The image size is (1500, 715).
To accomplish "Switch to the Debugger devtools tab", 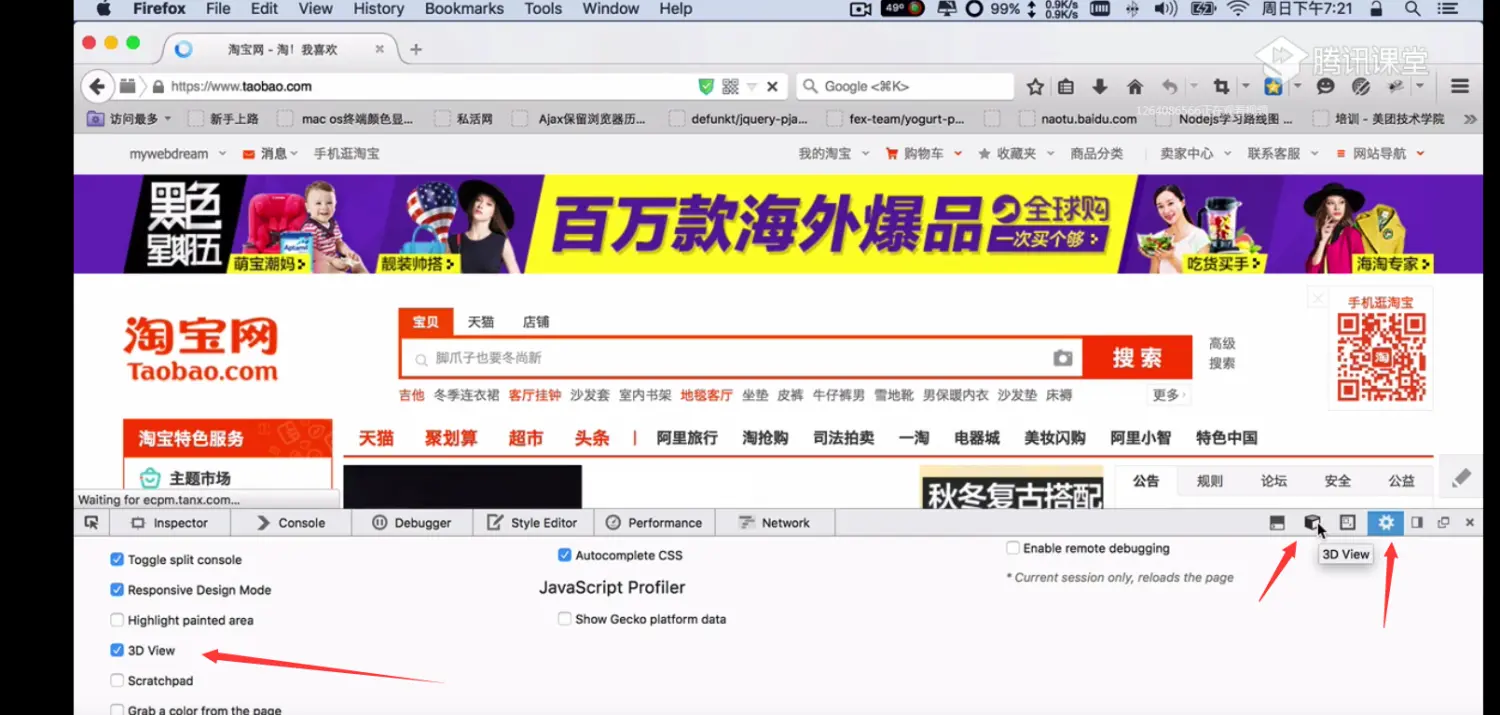I will click(x=412, y=523).
